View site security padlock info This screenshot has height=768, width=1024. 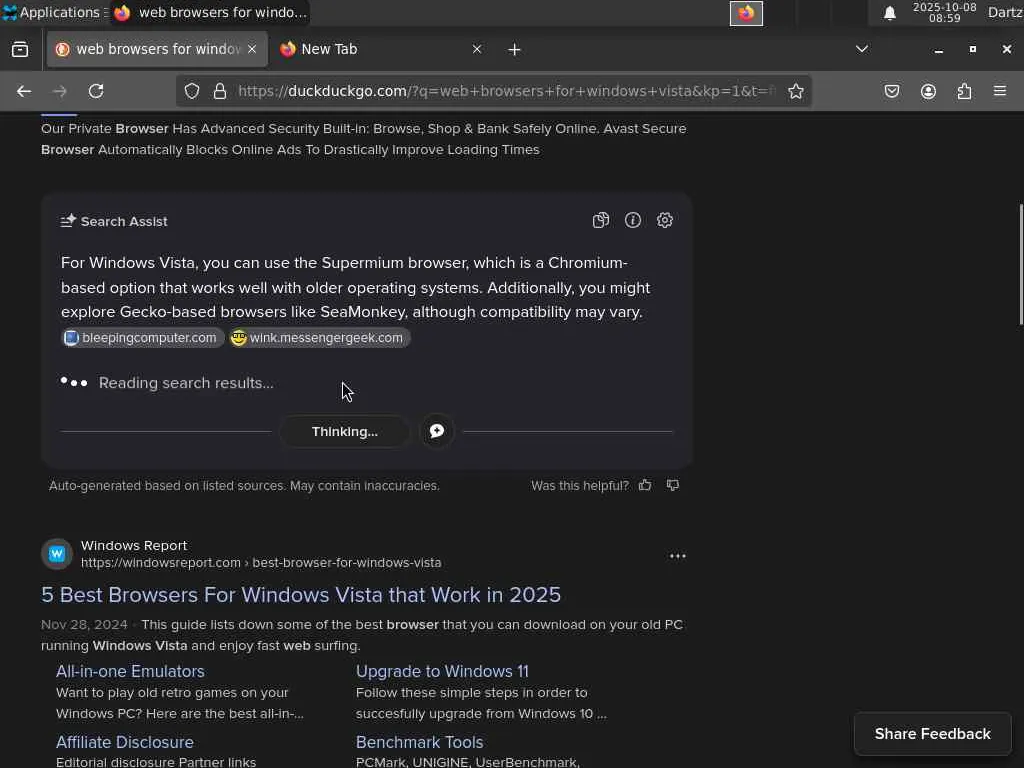click(220, 91)
